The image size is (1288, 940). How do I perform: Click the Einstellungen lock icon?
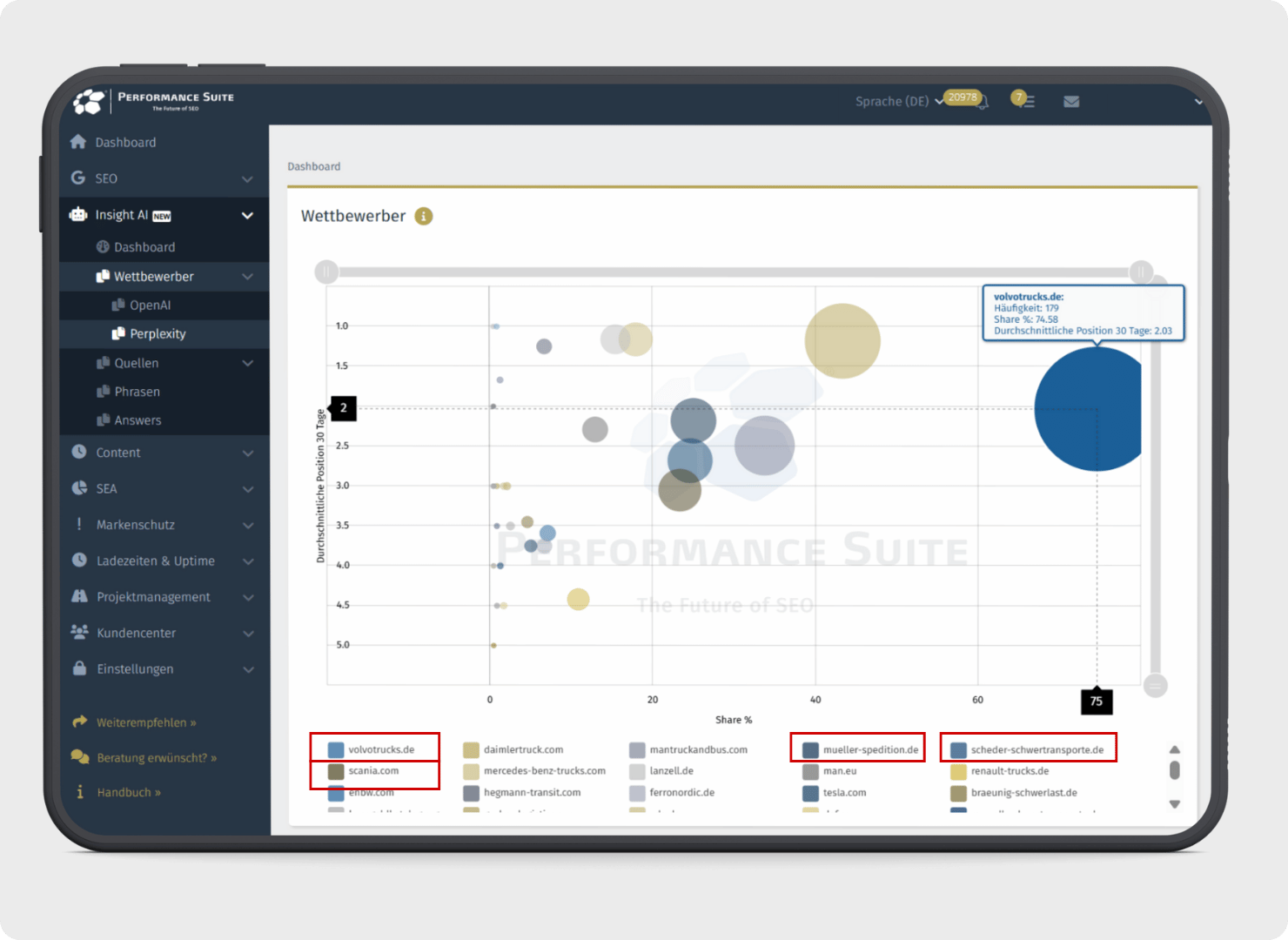(x=79, y=668)
